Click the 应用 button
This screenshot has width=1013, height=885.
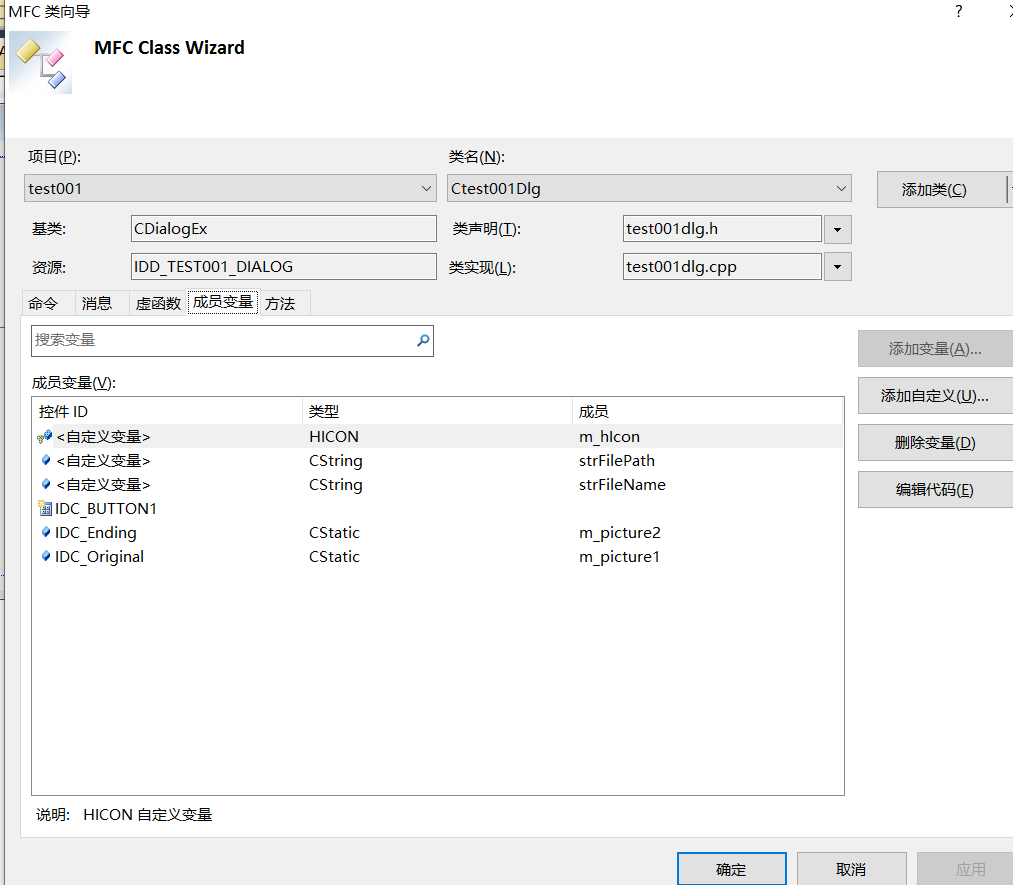pyautogui.click(x=965, y=869)
